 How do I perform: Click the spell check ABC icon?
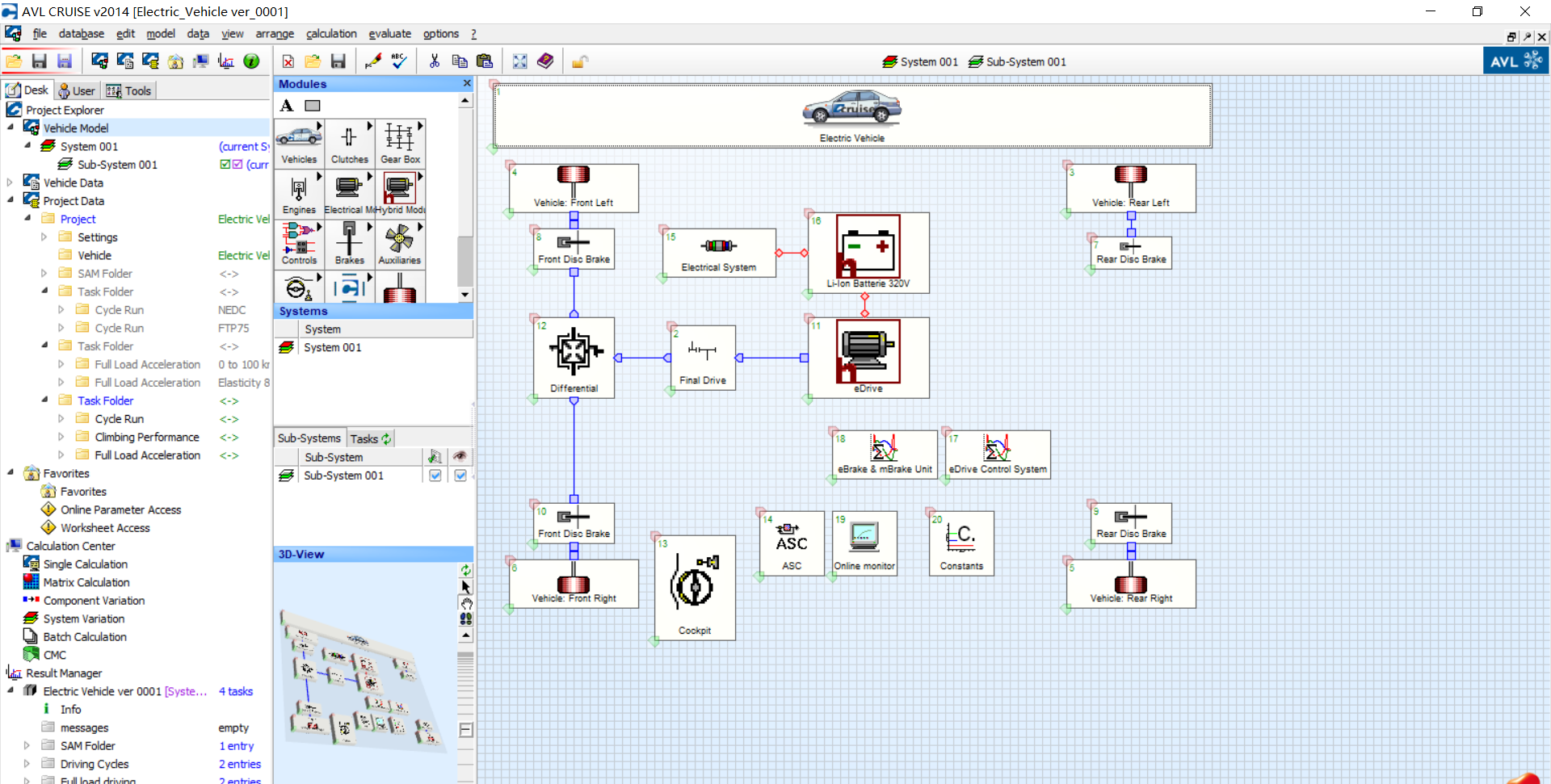point(399,61)
